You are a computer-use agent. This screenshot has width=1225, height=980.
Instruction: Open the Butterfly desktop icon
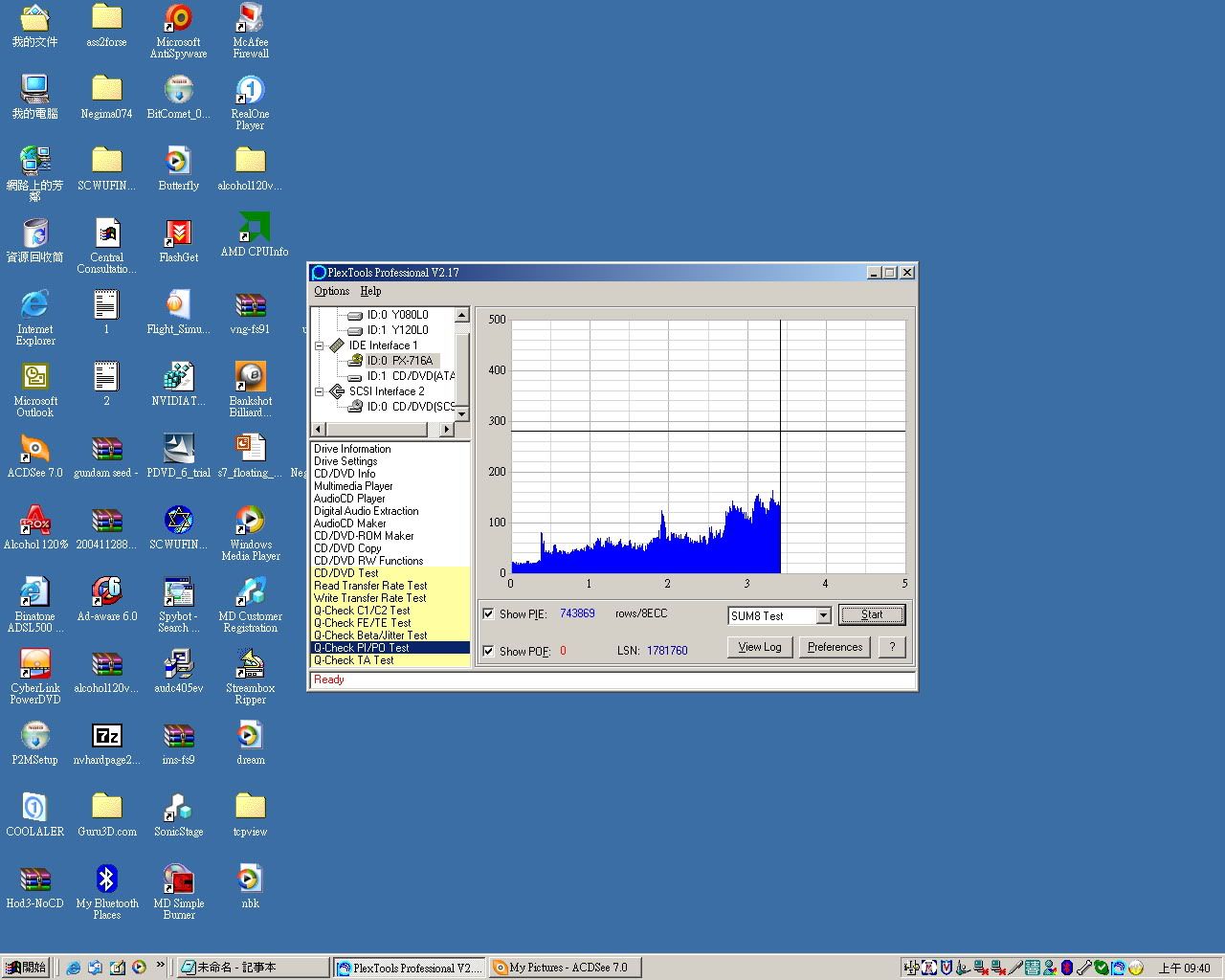pos(178,169)
